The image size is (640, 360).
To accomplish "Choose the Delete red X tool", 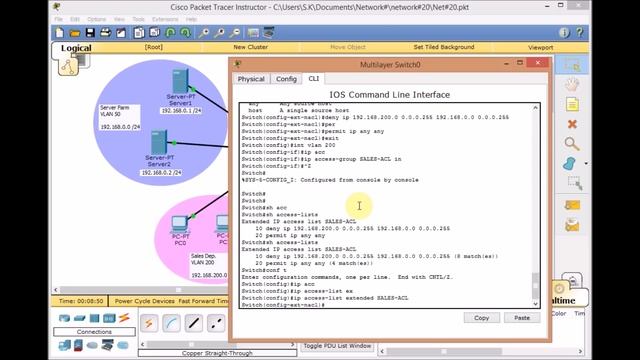I will 572,124.
